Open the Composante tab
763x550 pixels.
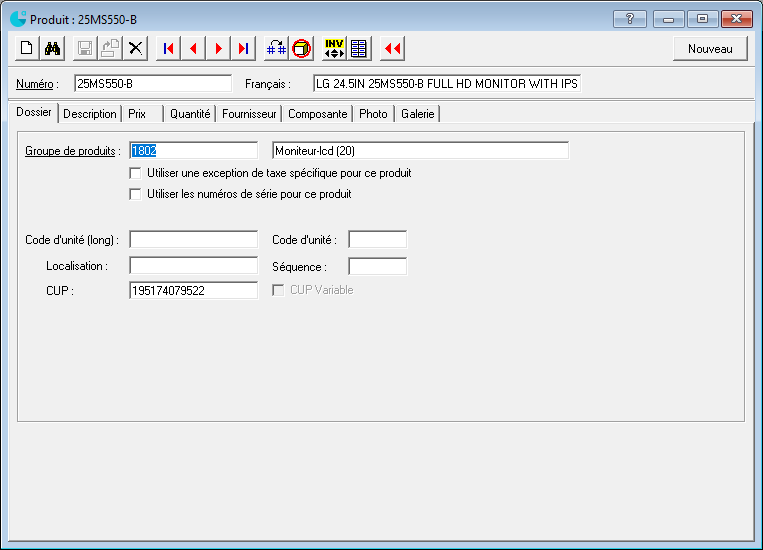(318, 114)
